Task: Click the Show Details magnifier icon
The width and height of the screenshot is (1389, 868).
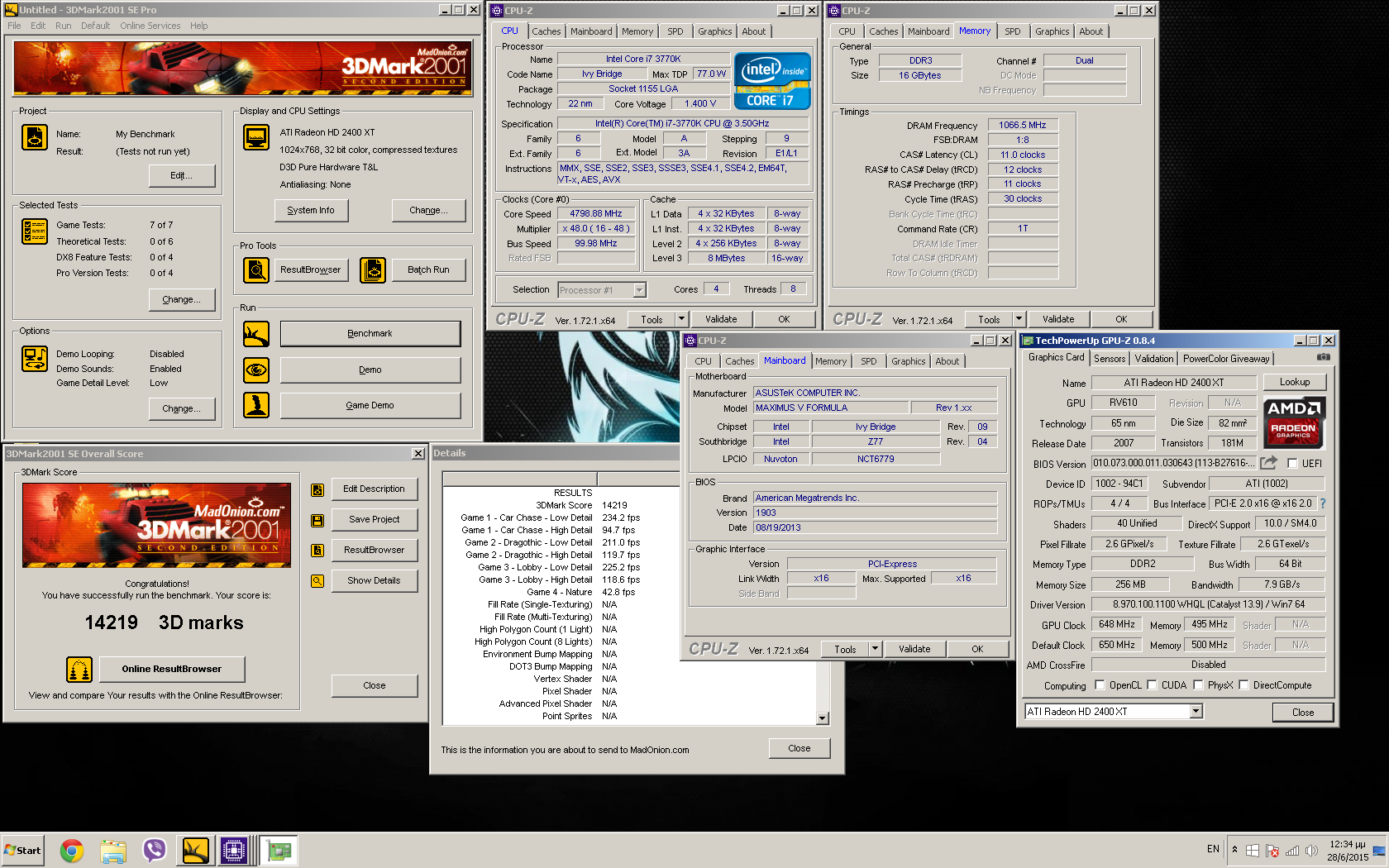Action: [317, 580]
